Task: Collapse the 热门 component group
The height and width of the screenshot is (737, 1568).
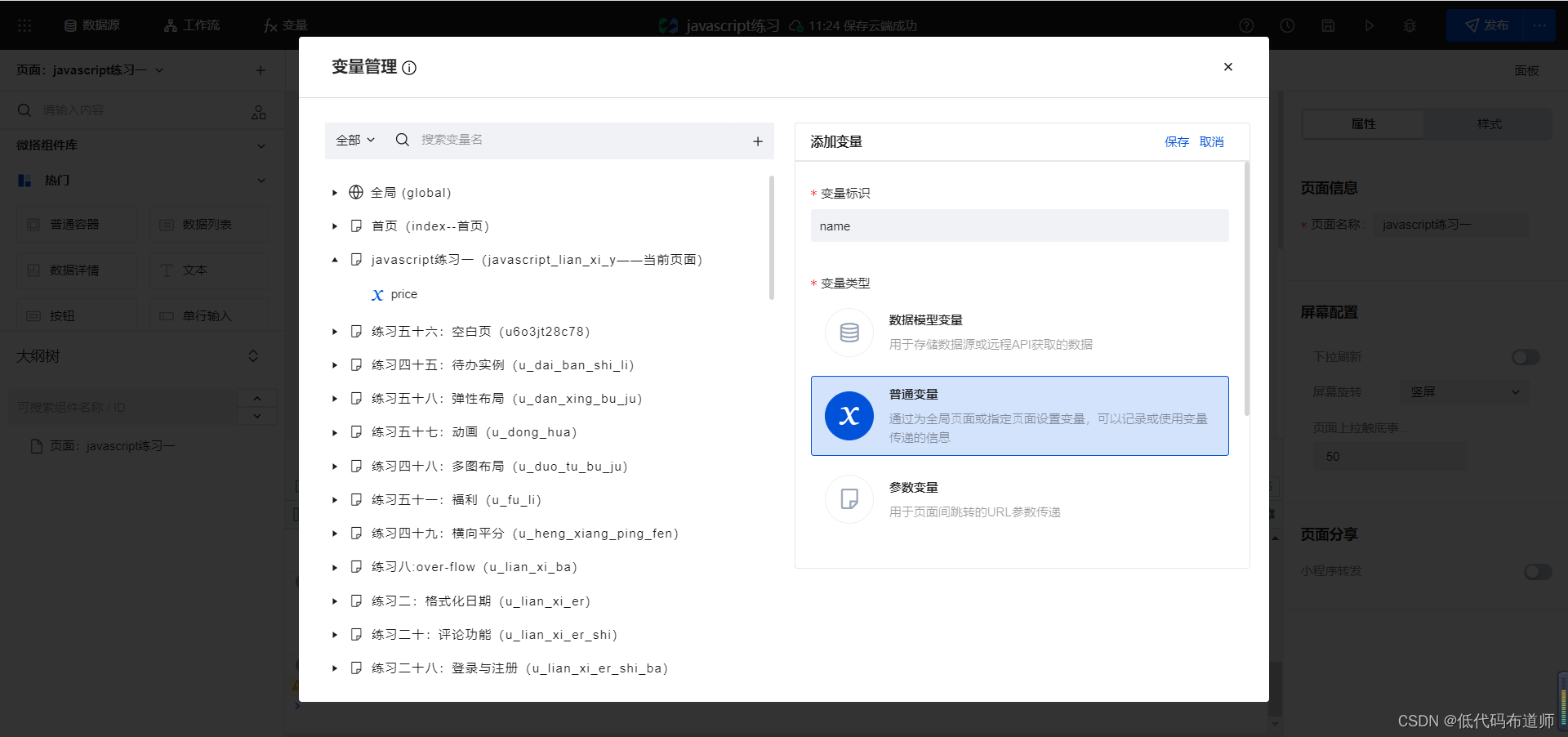Action: click(261, 181)
